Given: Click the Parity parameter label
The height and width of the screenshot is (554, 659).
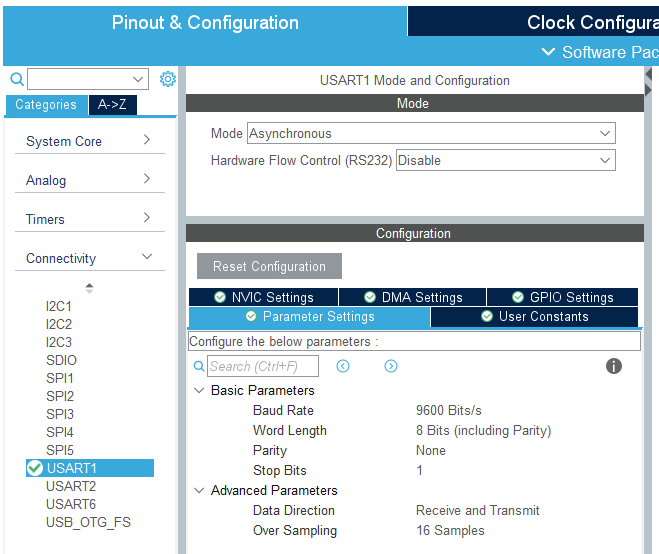Looking at the screenshot, I should coord(270,450).
